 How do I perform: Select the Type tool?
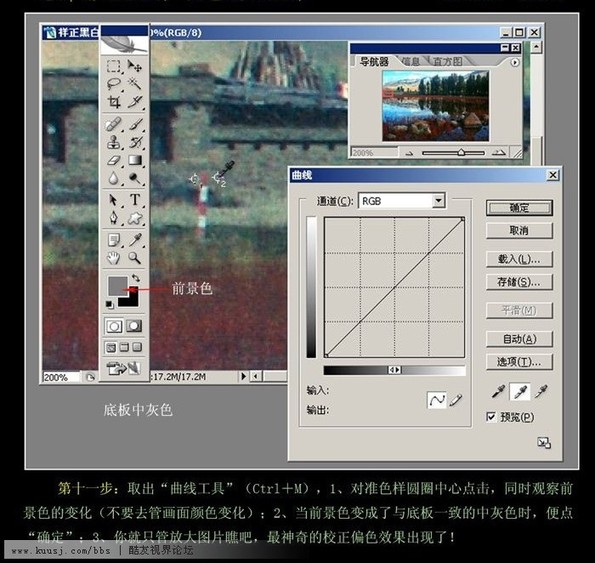134,200
